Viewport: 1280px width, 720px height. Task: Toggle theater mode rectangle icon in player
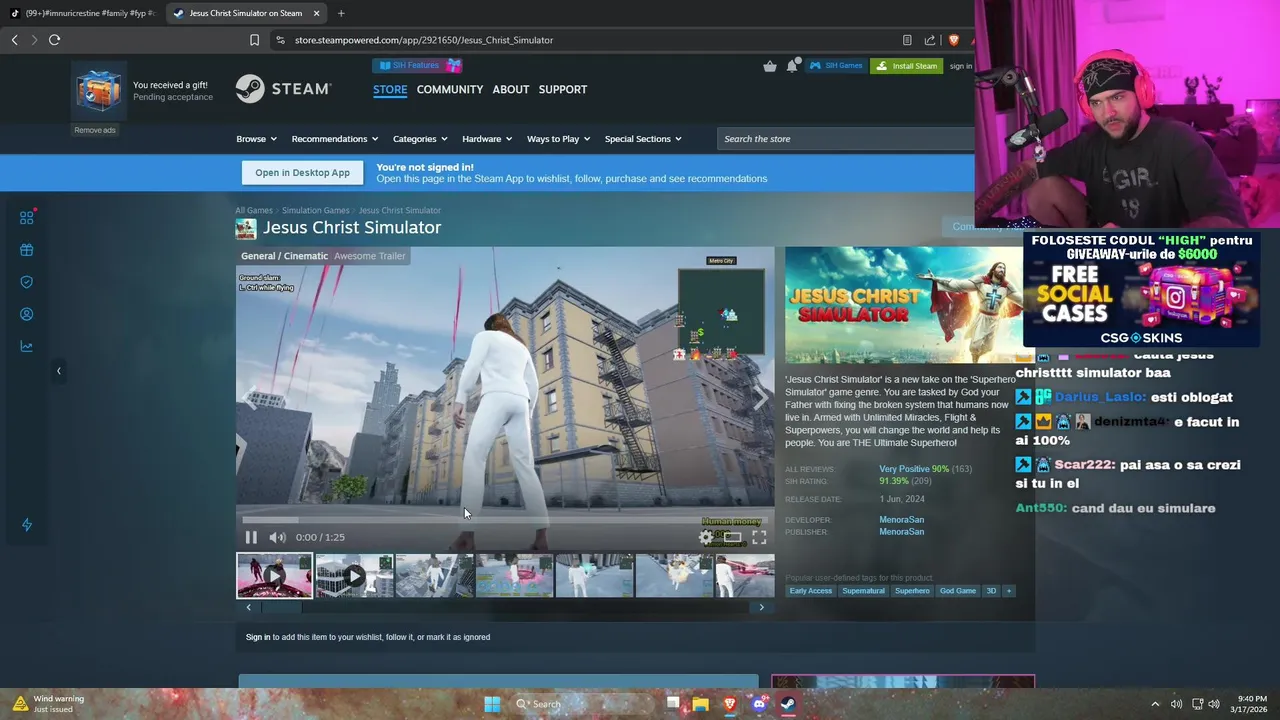click(733, 537)
